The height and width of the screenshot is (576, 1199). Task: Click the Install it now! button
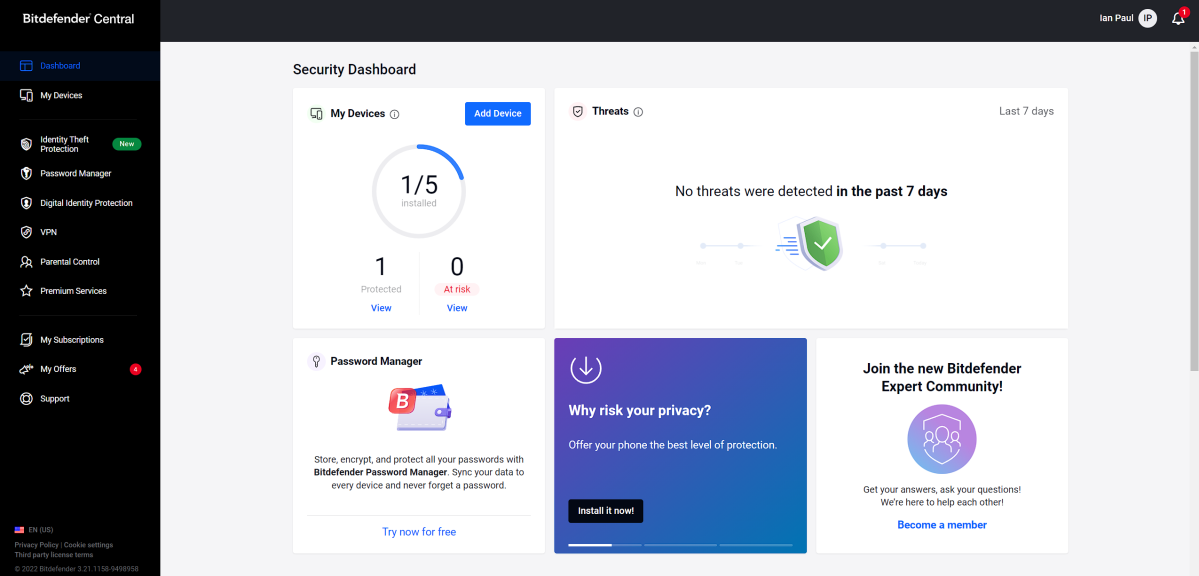(x=606, y=511)
